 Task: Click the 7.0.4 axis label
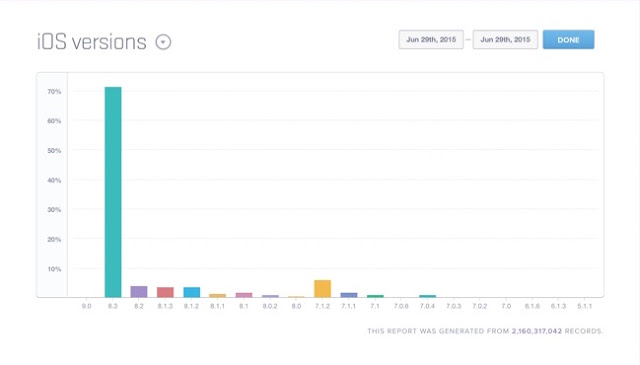[427, 306]
